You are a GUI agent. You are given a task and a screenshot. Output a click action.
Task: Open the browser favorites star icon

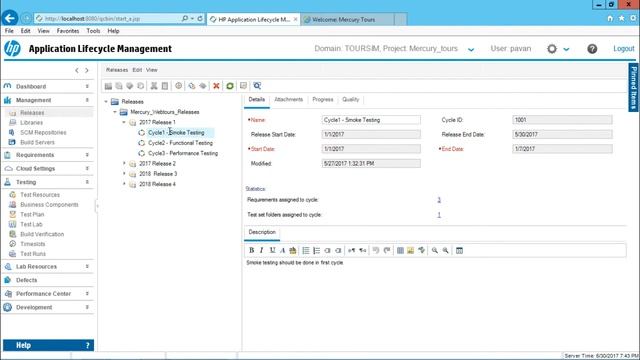coord(622,18)
